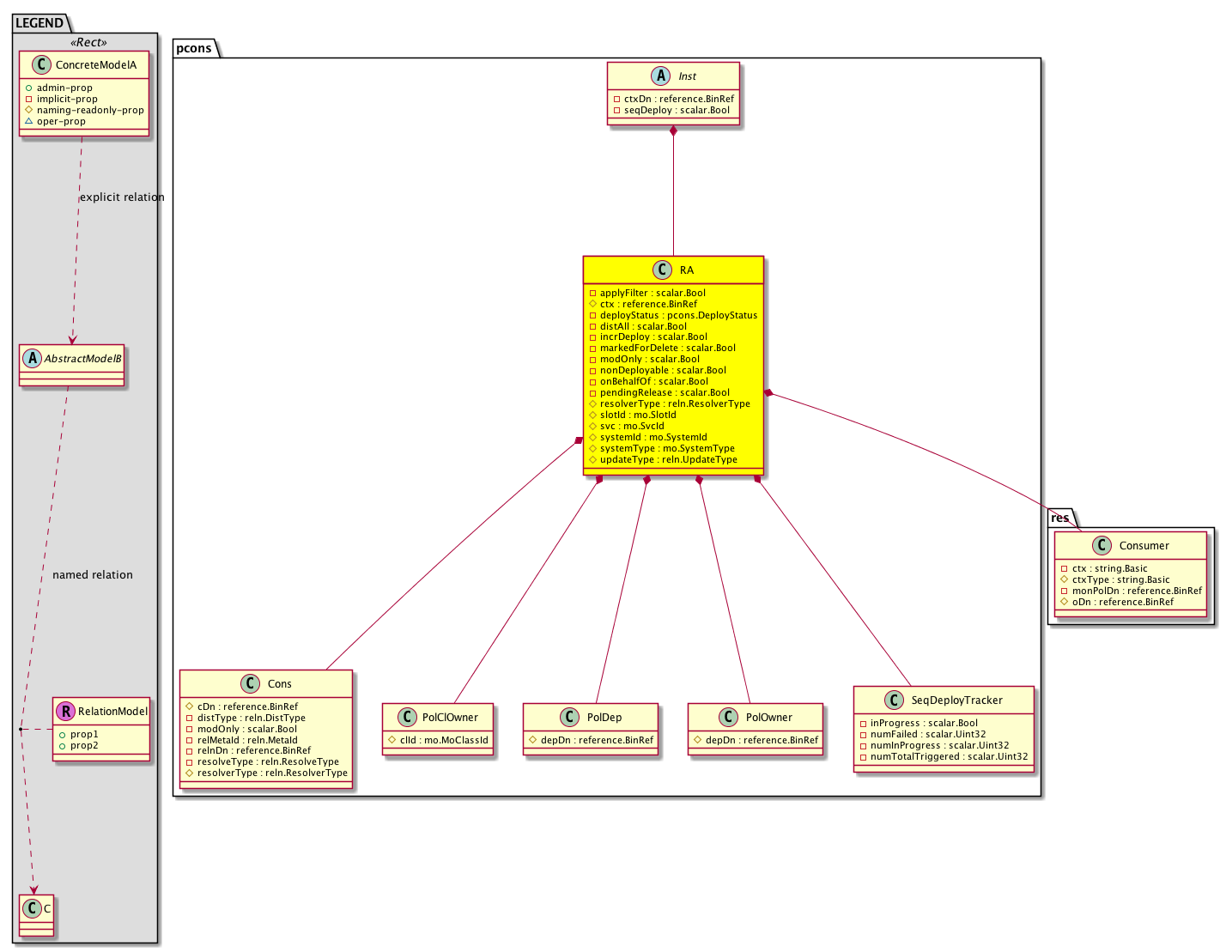Open the pcons package tab
1232x952 pixels.
[x=194, y=48]
